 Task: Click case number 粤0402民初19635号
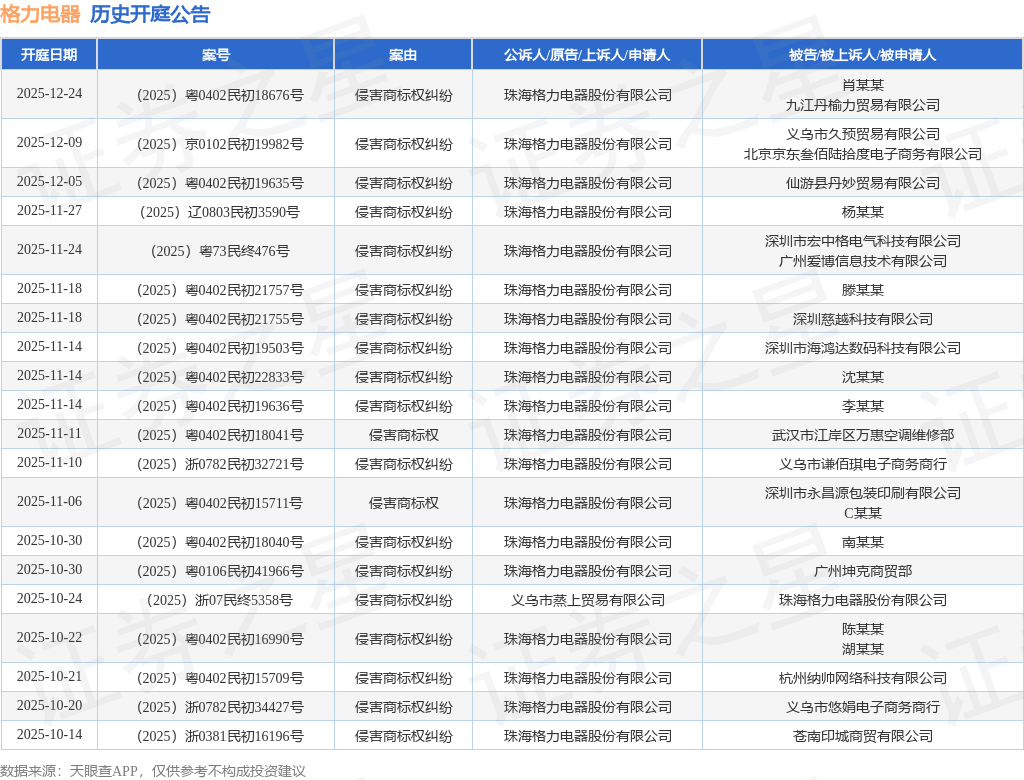[220, 184]
